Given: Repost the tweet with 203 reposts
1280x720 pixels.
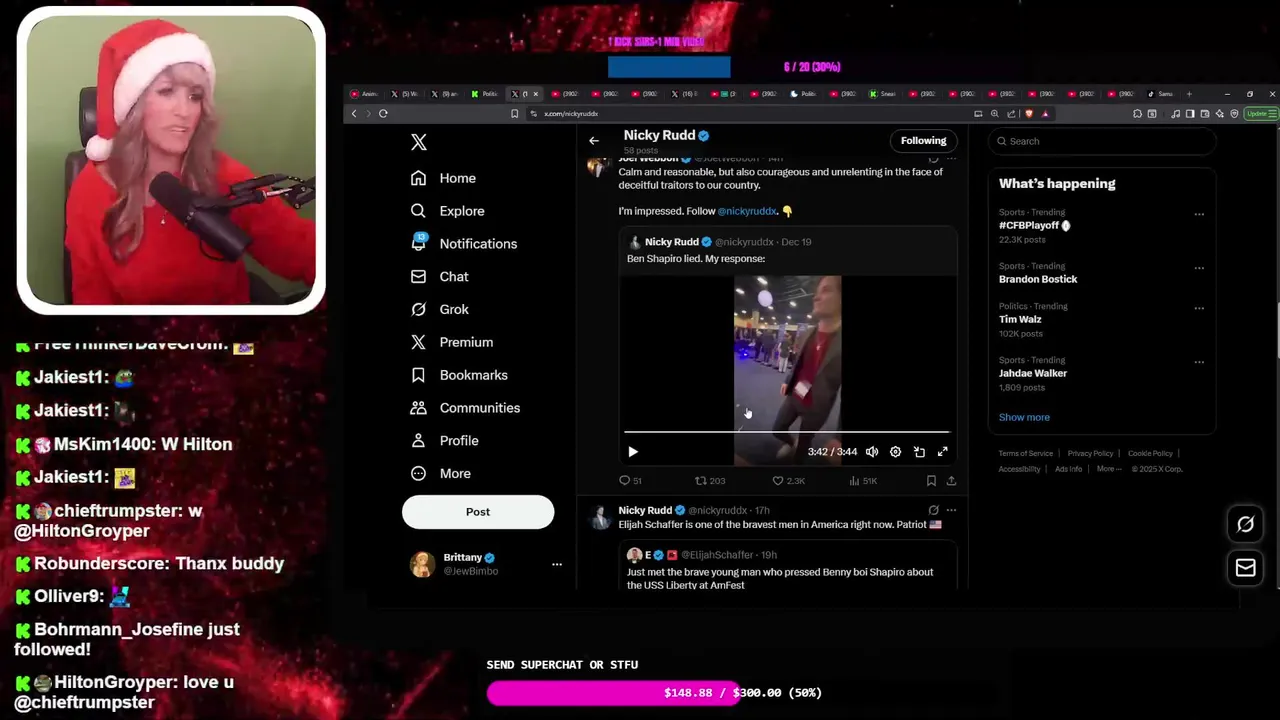Looking at the screenshot, I should pyautogui.click(x=710, y=481).
